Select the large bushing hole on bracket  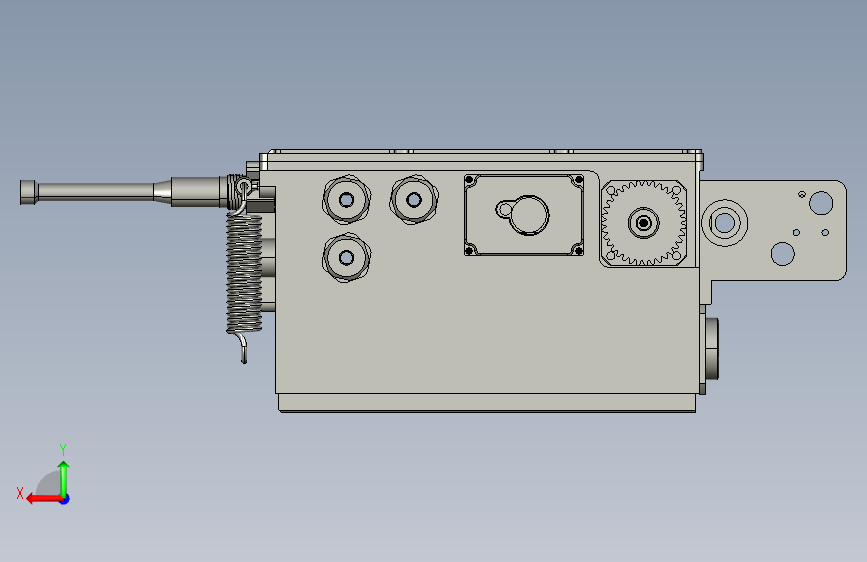(x=725, y=223)
